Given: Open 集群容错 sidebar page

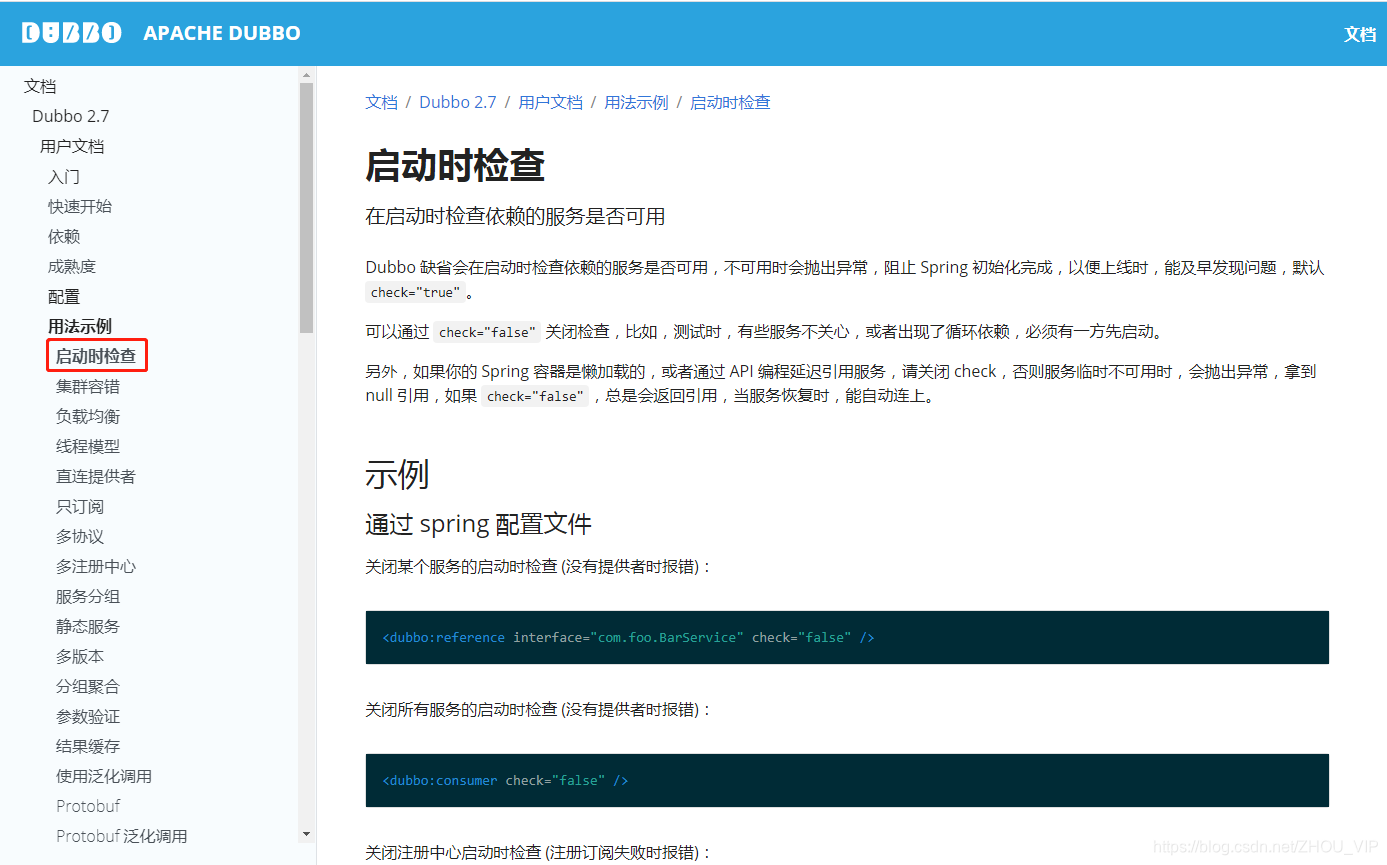Looking at the screenshot, I should tap(88, 386).
